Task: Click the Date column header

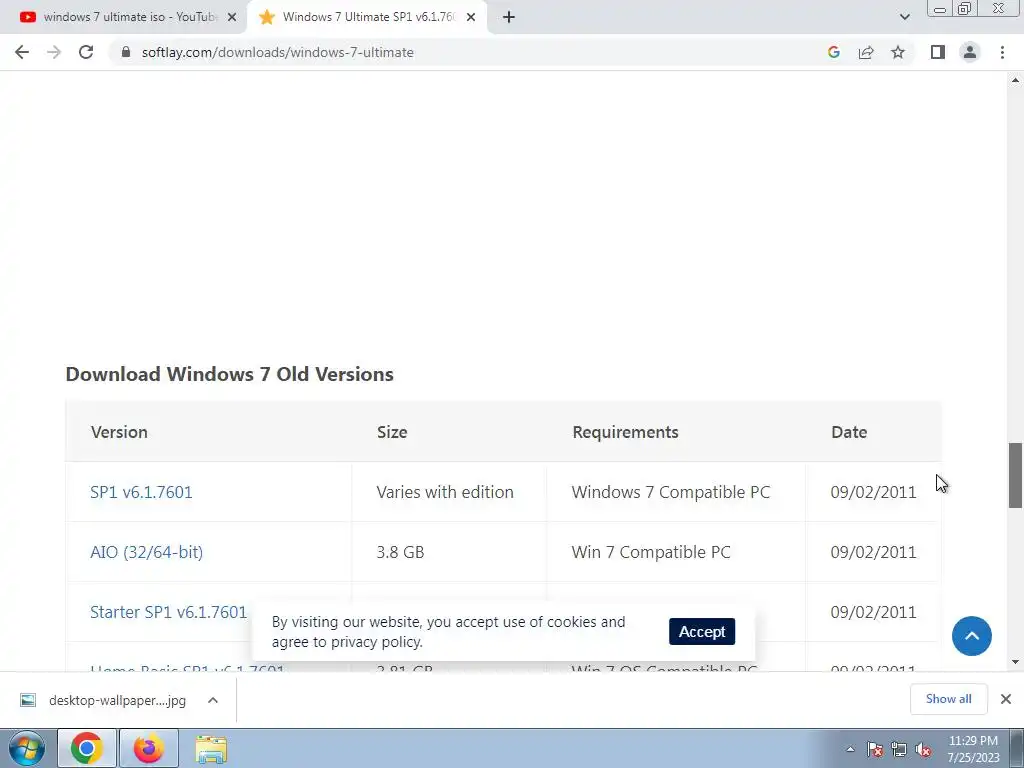Action: (849, 432)
